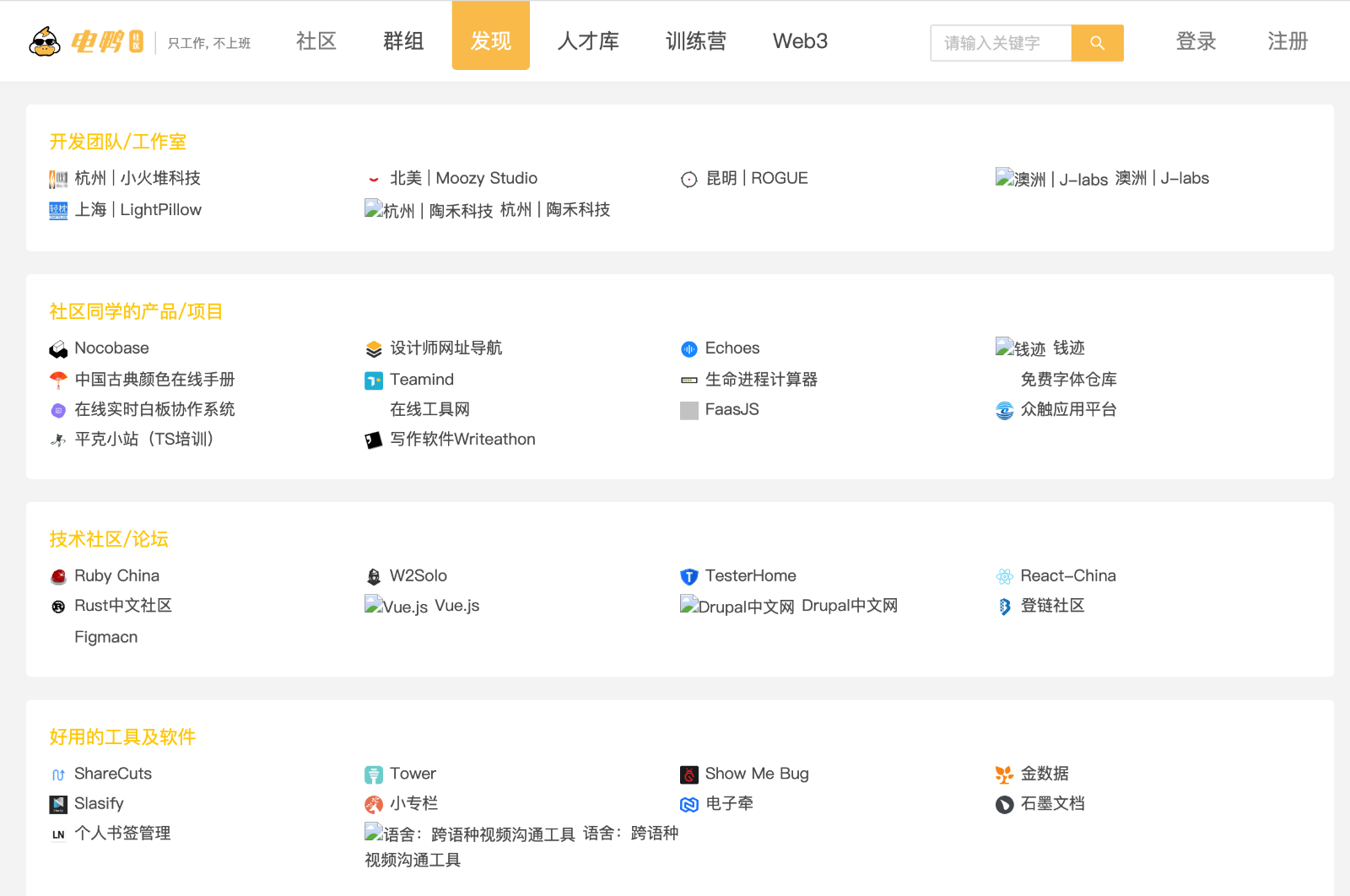Click the Ruby China red gem icon
The image size is (1350, 896).
click(x=58, y=577)
